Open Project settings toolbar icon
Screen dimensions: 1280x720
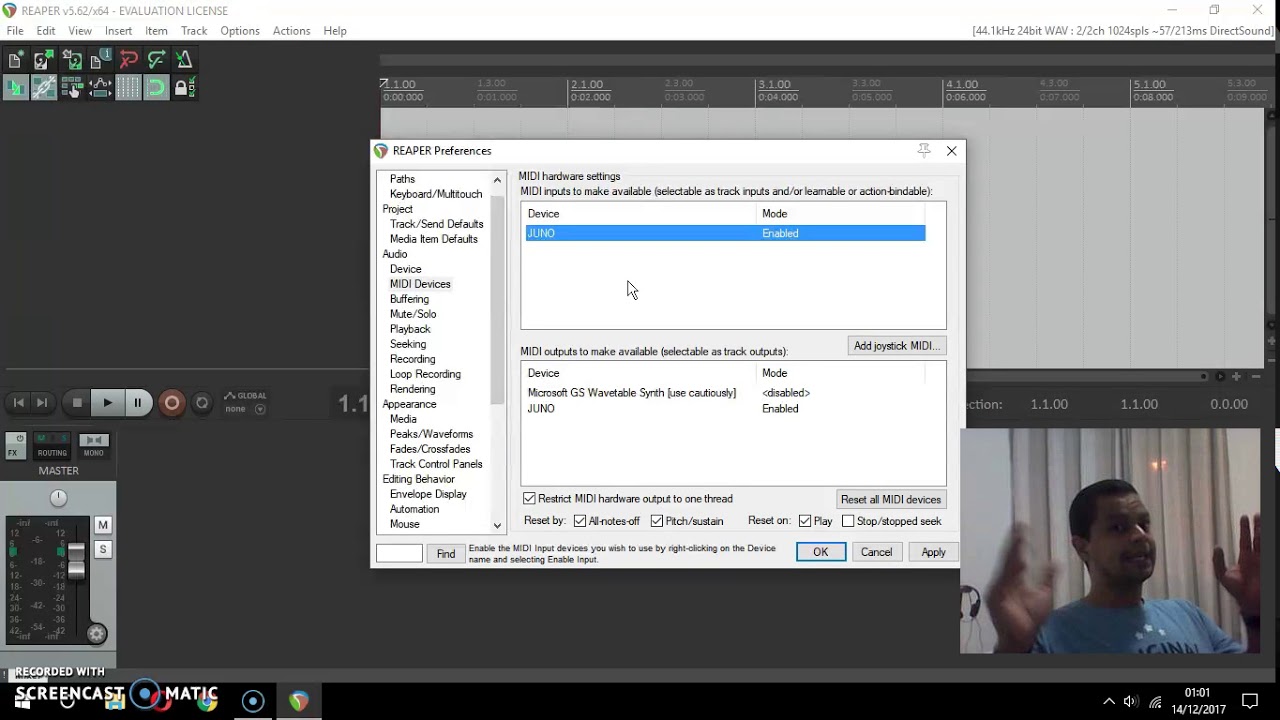coord(99,60)
